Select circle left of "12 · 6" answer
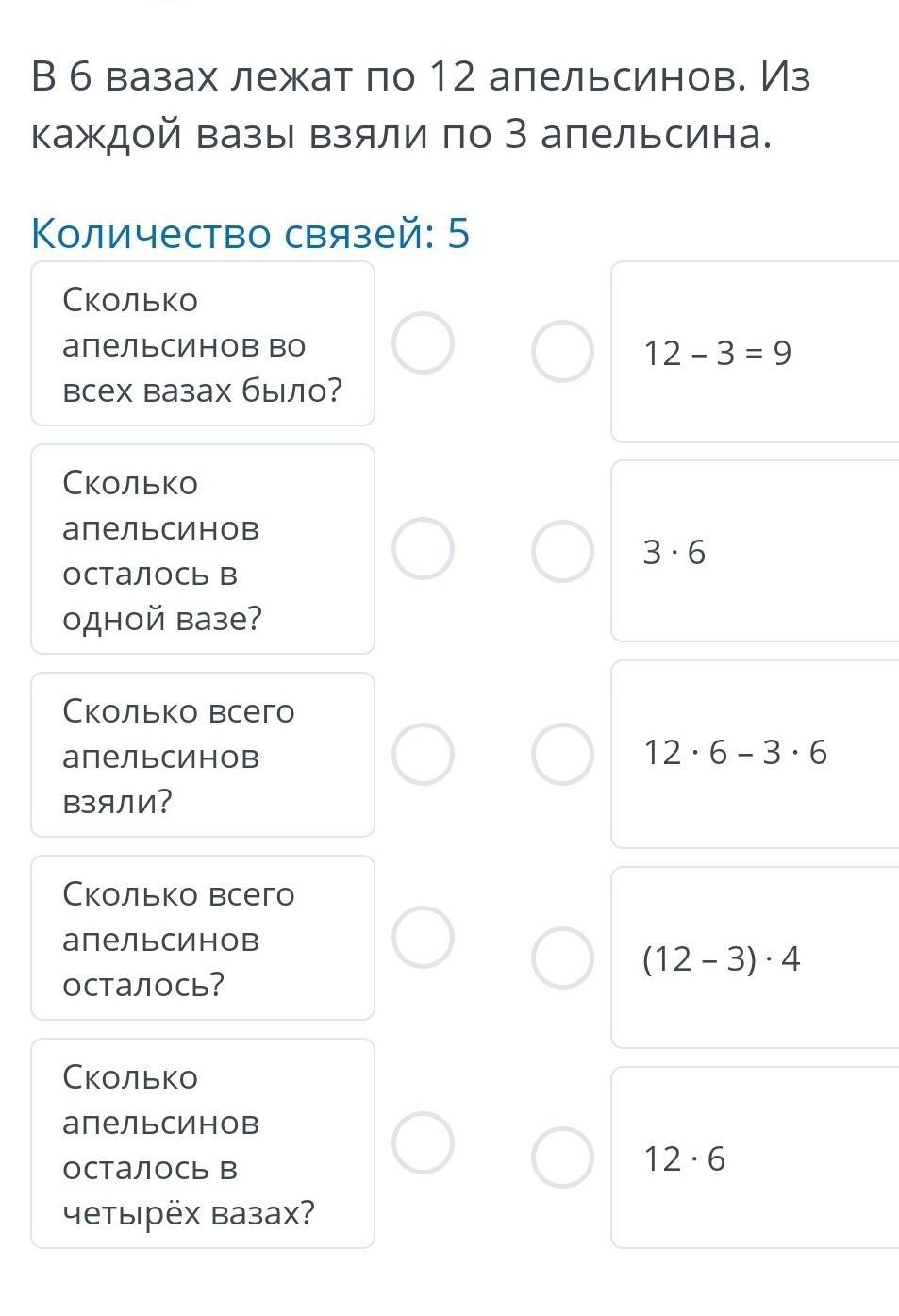The image size is (899, 1316). coord(562,1158)
